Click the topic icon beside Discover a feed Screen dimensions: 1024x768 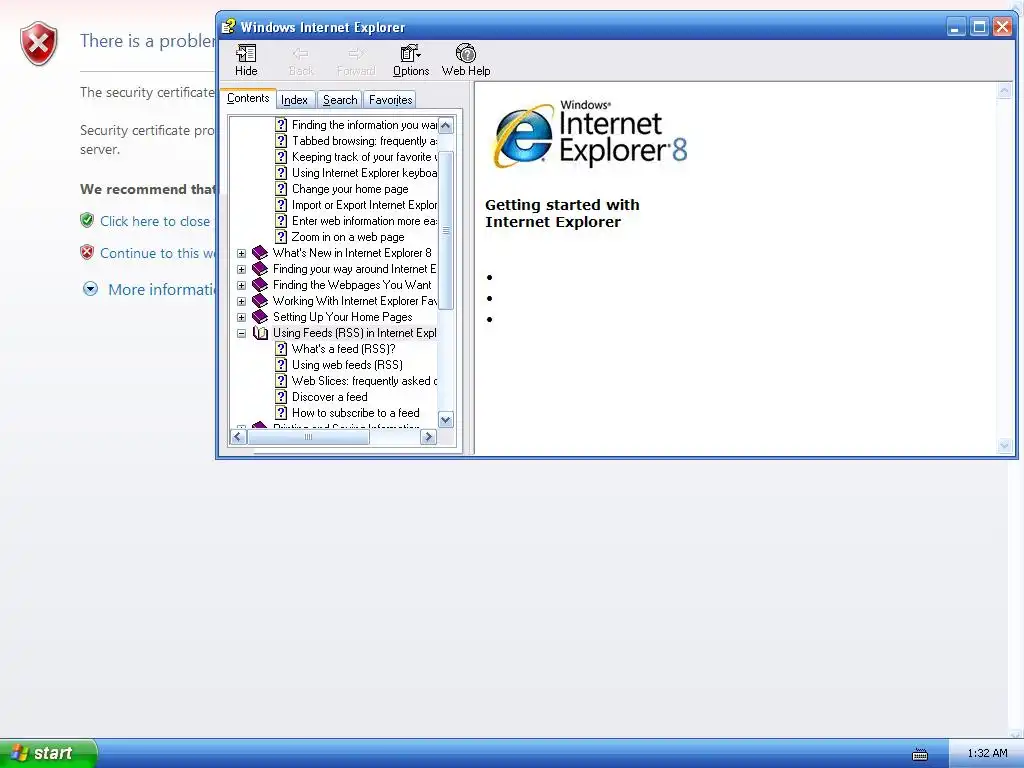tap(281, 397)
